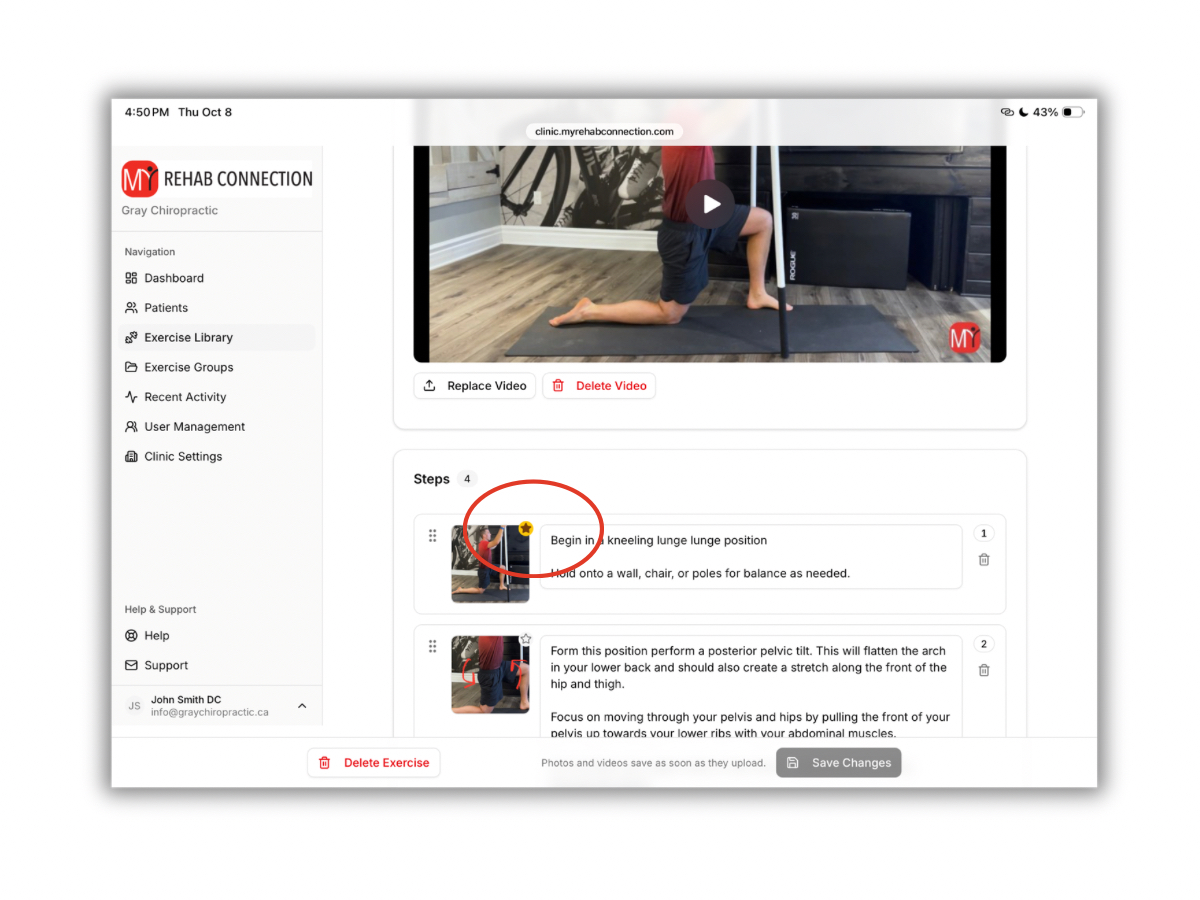Play the exercise video
The width and height of the screenshot is (1200, 900).
pos(711,204)
